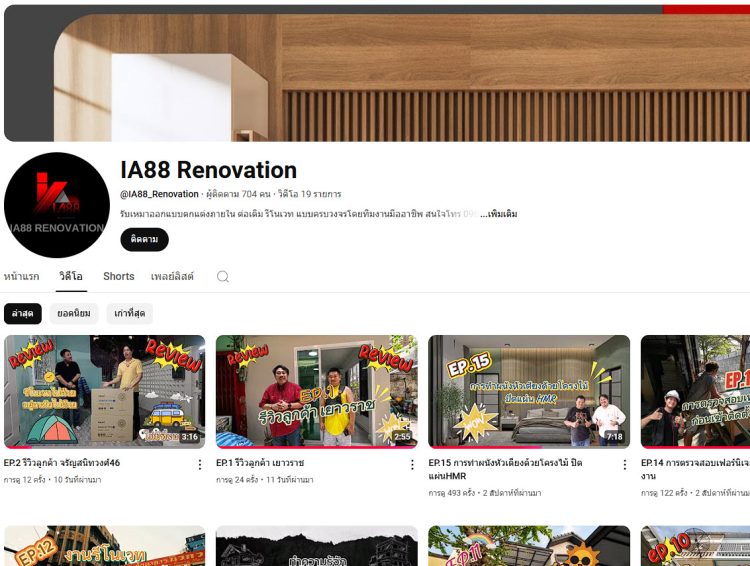The height and width of the screenshot is (566, 750).
Task: Open the EP.14 การตรวจสอบ video title
Action: click(695, 469)
